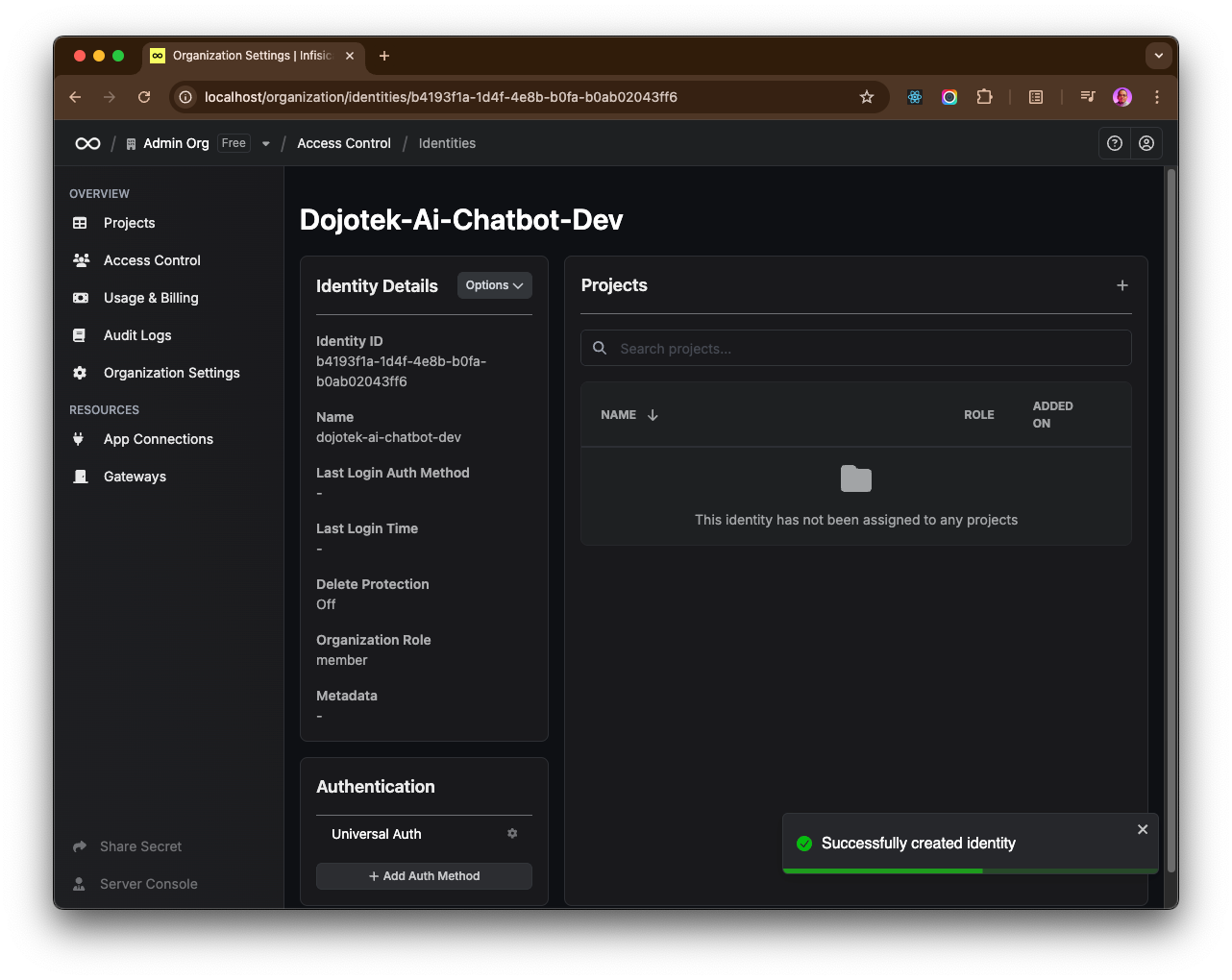The image size is (1232, 980).
Task: Click the page vertical scrollbar
Action: tap(1170, 519)
